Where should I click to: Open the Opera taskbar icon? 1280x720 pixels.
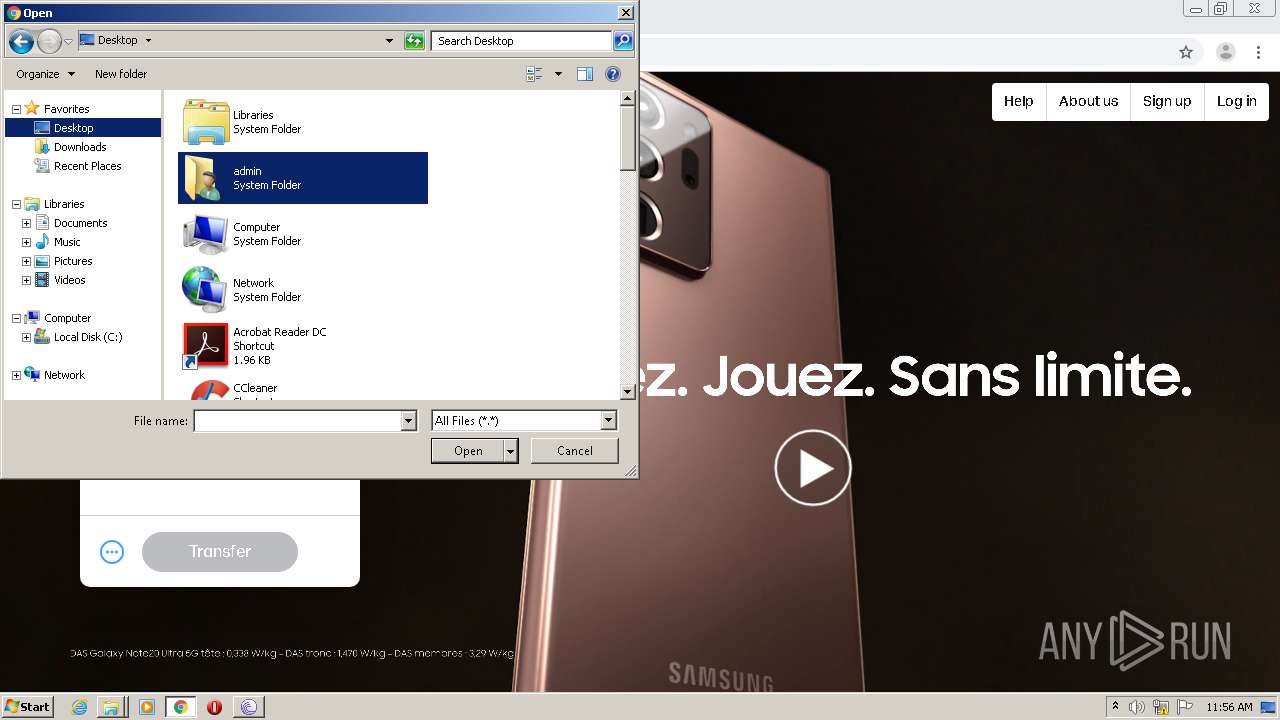click(x=214, y=707)
